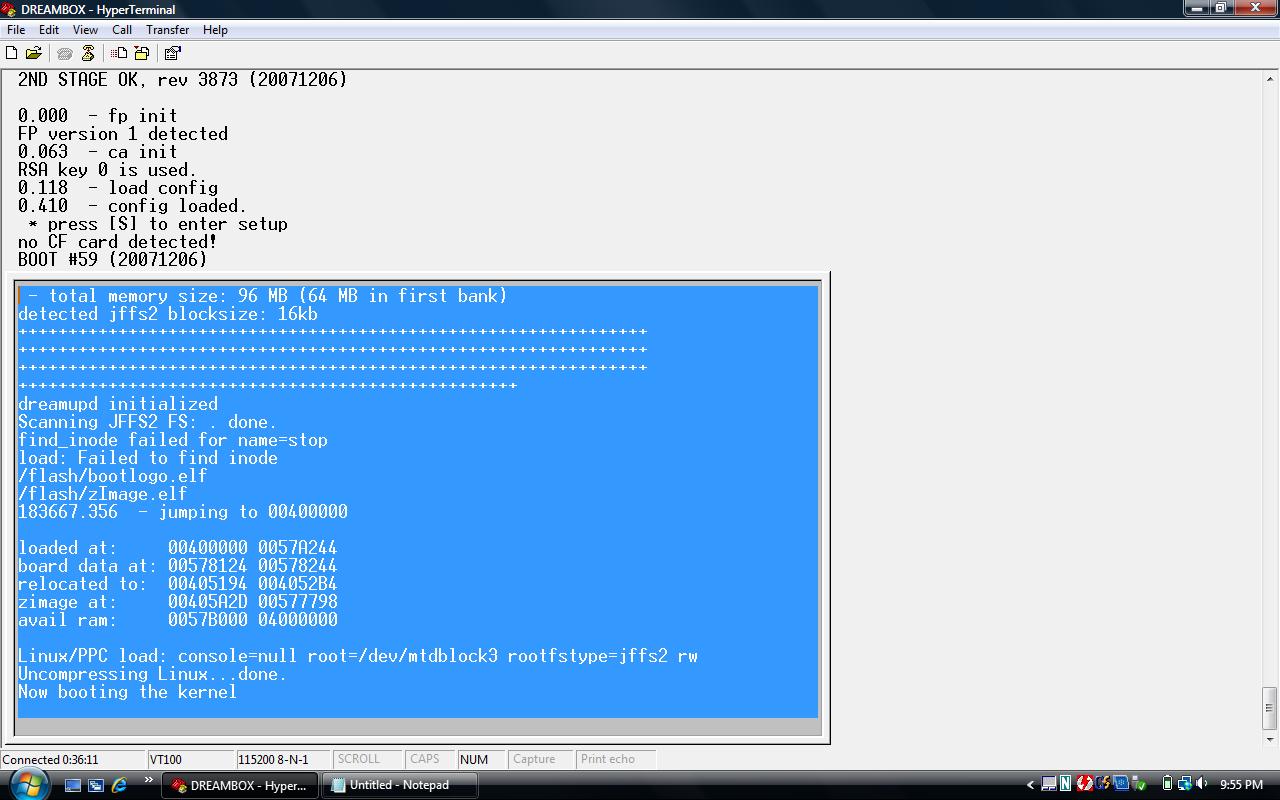Click the 9:55 PM clock
This screenshot has width=1280, height=800.
pos(1241,785)
